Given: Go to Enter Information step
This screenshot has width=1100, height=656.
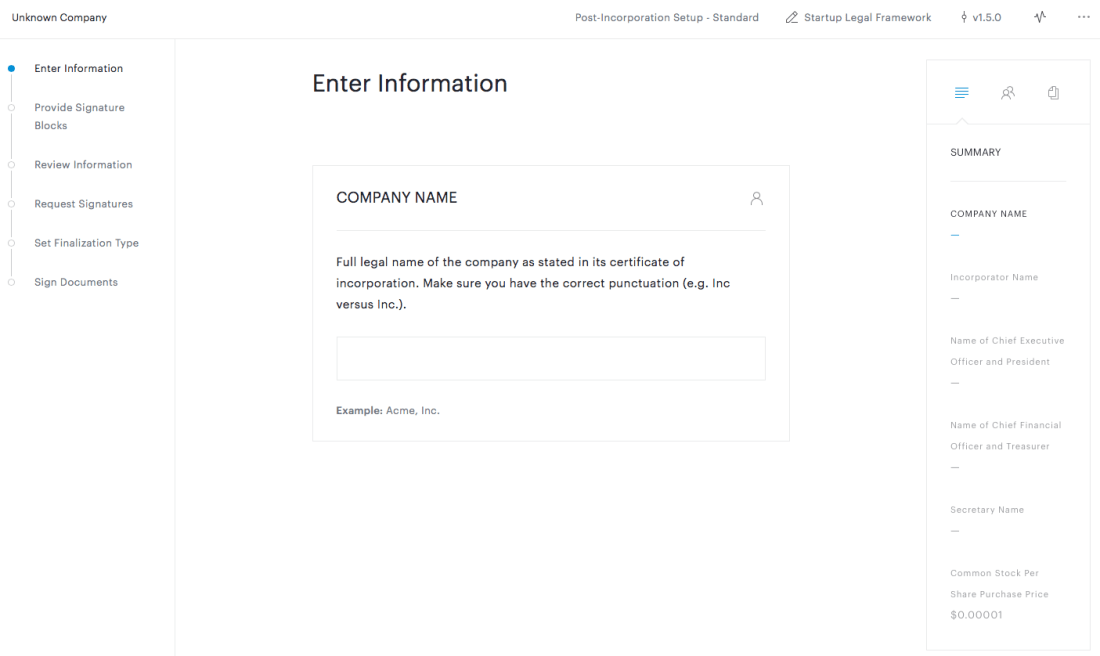Looking at the screenshot, I should click(x=78, y=69).
